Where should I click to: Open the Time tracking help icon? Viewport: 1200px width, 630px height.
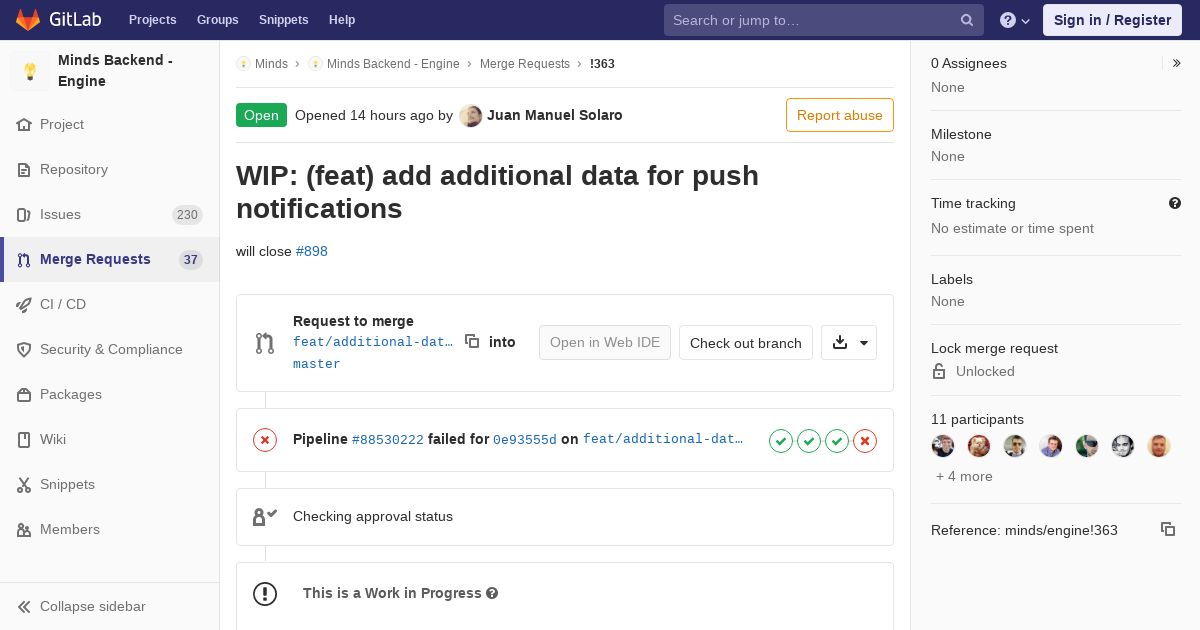point(1175,203)
